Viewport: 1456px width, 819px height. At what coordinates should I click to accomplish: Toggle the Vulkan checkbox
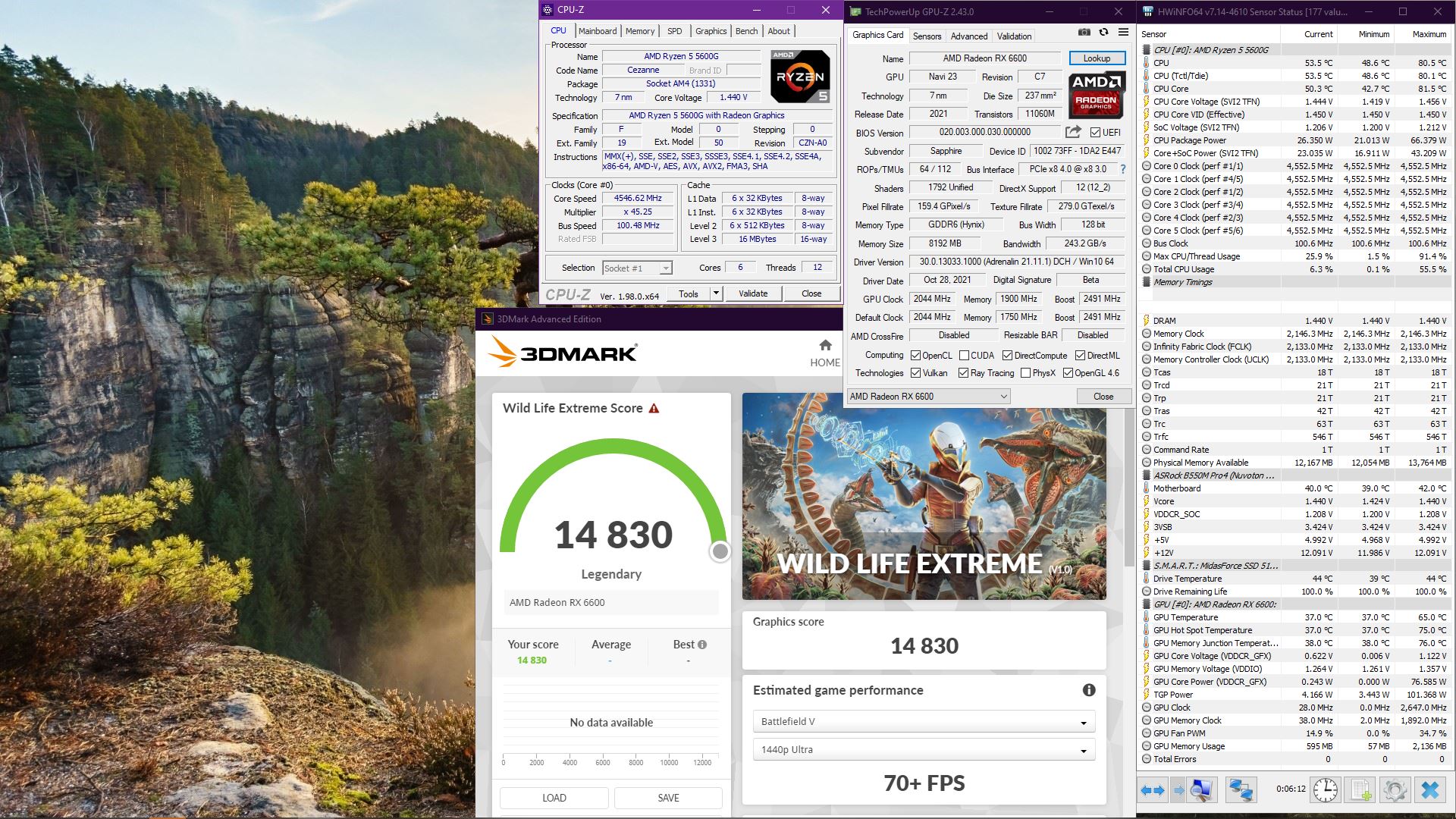915,373
